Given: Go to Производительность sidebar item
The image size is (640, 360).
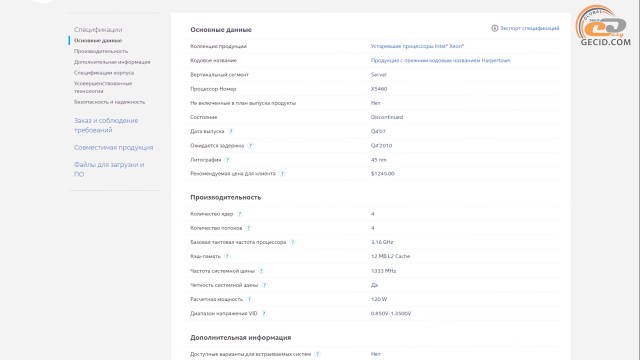Looking at the screenshot, I should [101, 51].
